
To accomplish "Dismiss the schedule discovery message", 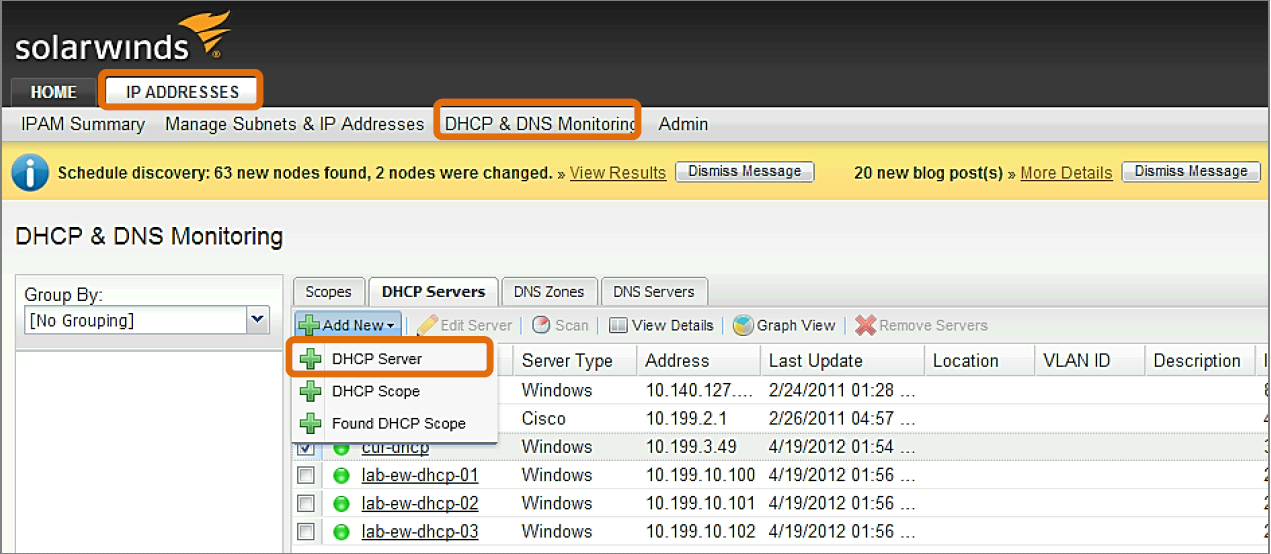I will click(x=745, y=172).
